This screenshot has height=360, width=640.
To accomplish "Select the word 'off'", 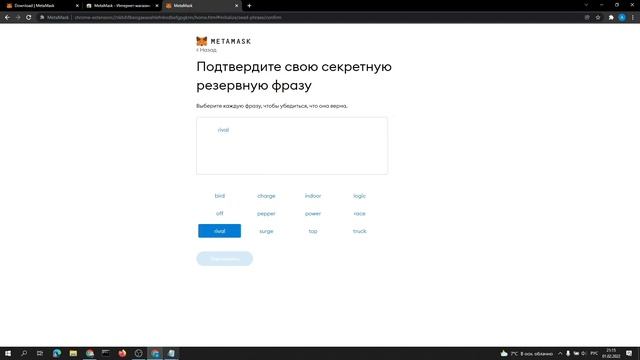I will tap(220, 213).
